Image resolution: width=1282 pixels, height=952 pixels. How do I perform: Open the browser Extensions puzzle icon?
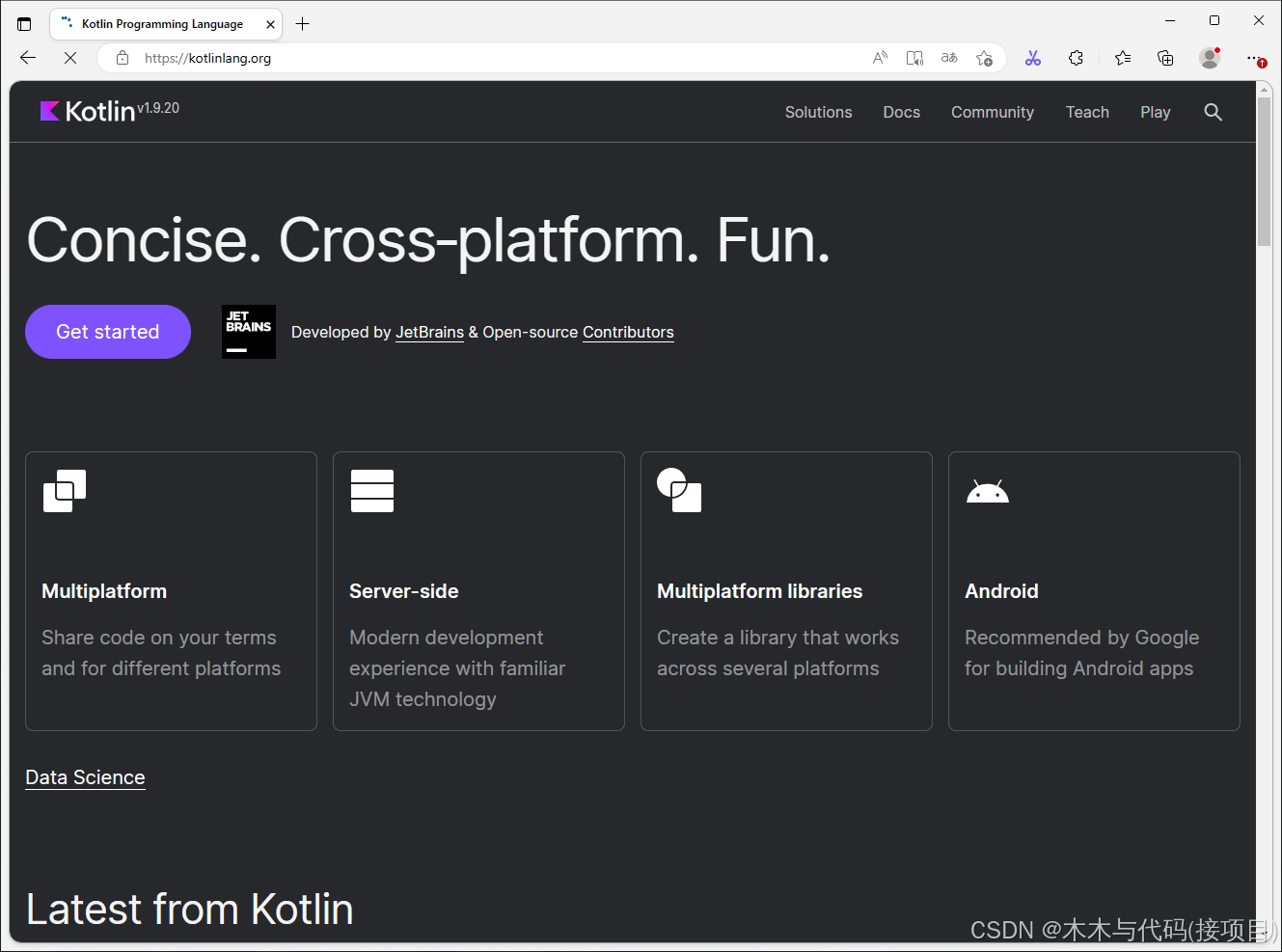pos(1076,58)
